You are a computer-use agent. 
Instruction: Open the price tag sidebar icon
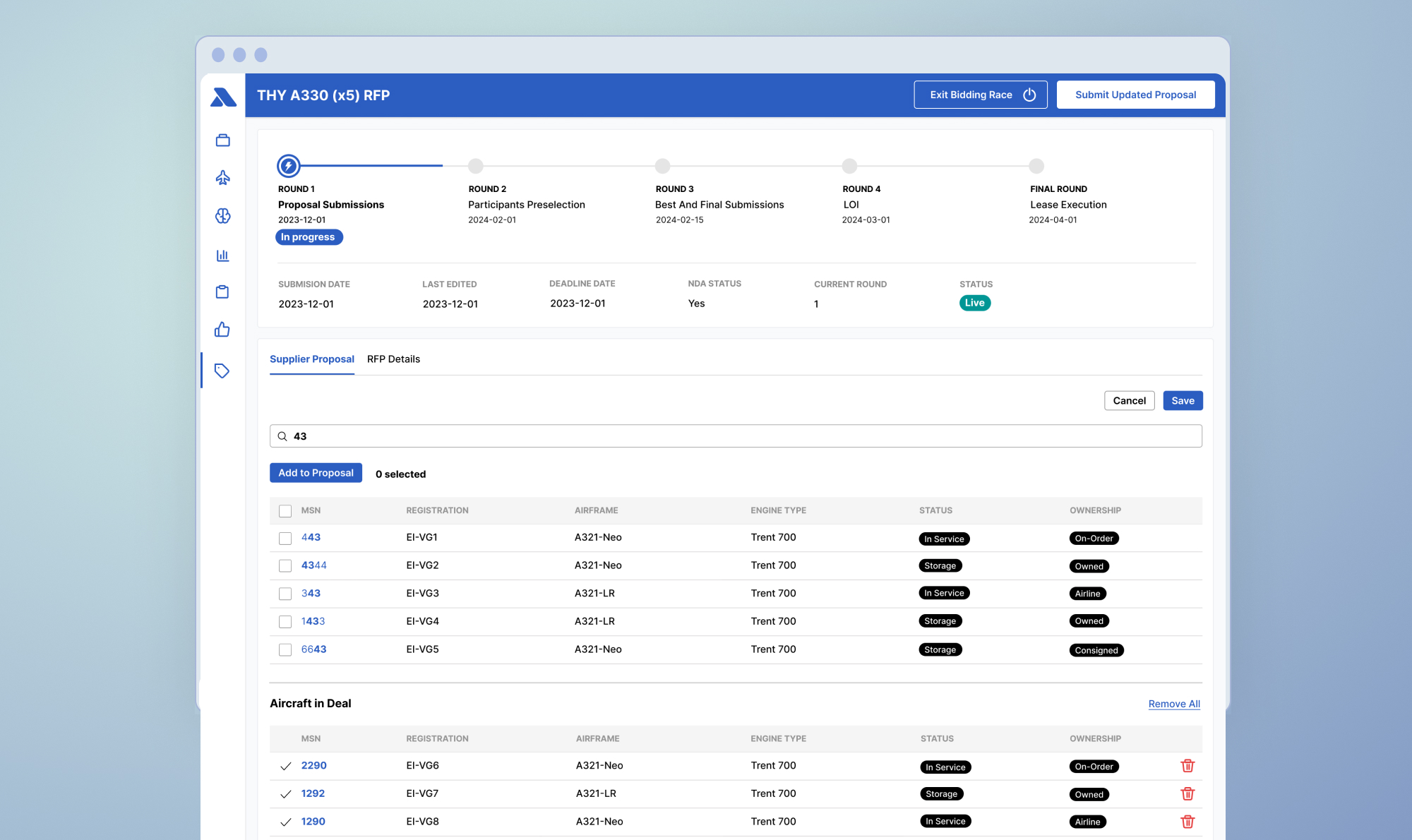tap(222, 371)
